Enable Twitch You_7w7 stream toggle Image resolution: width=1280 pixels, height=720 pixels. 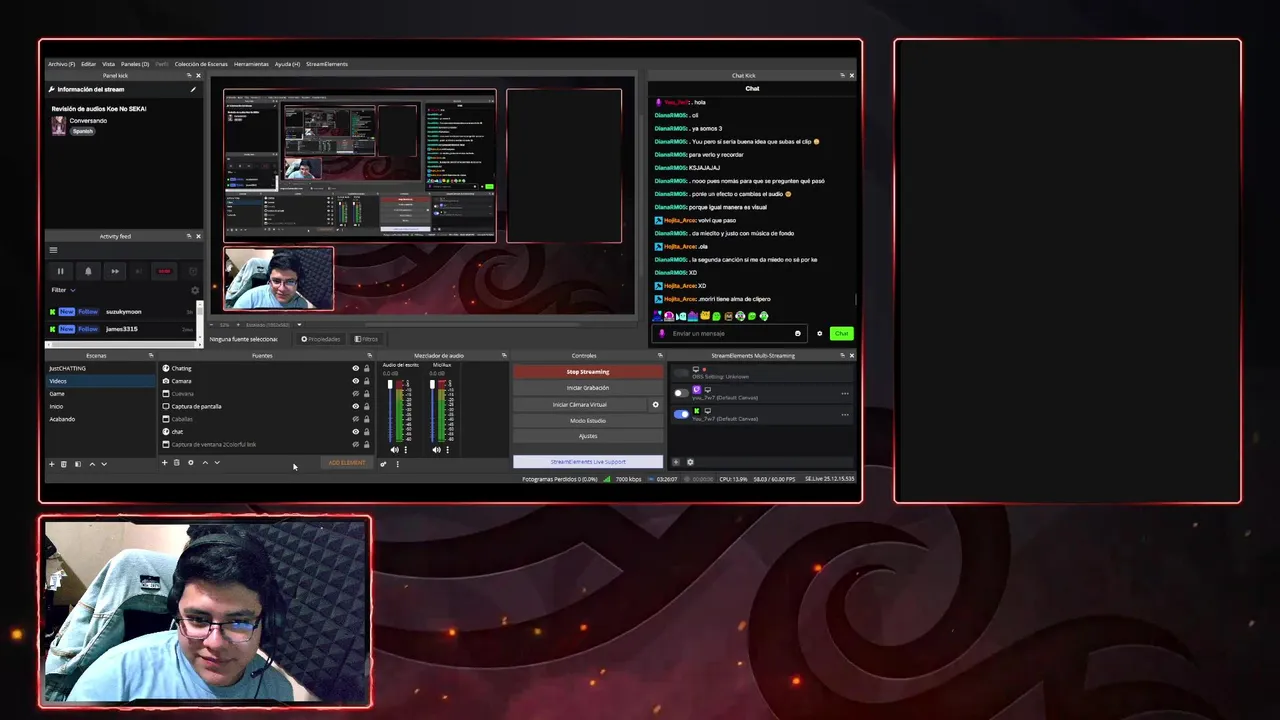(x=681, y=393)
